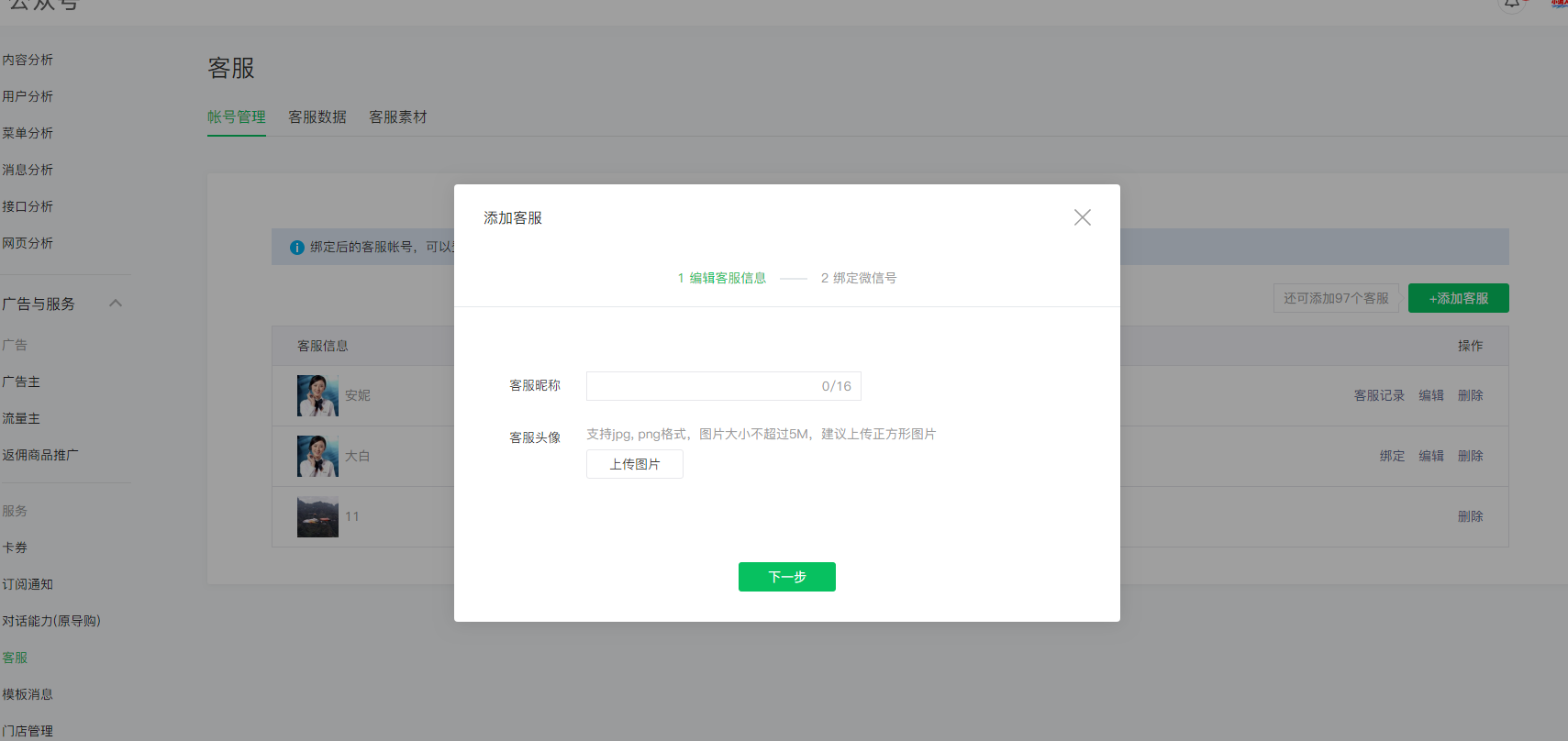Go to 模板消息 in the sidebar
This screenshot has width=1568, height=741.
coord(28,694)
